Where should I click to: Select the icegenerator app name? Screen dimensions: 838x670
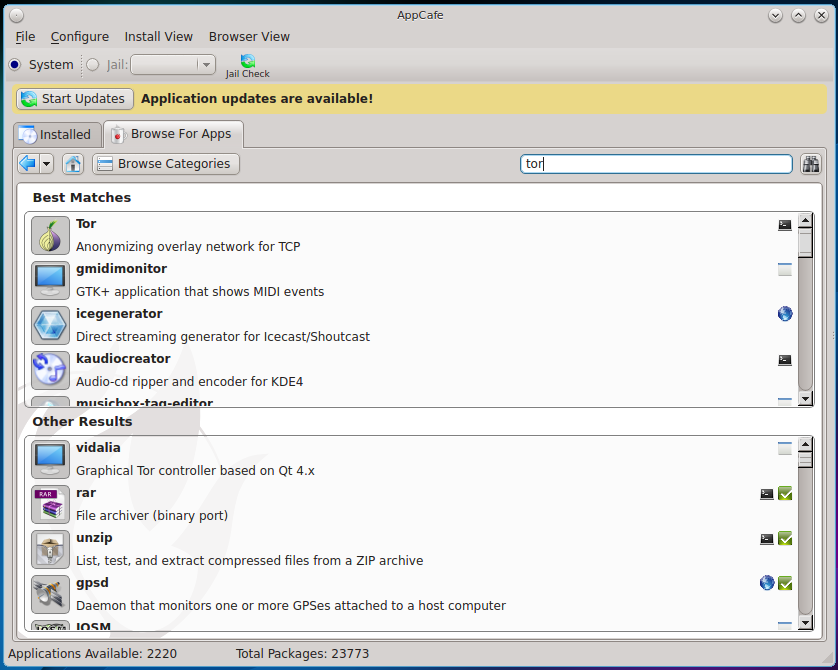click(119, 314)
